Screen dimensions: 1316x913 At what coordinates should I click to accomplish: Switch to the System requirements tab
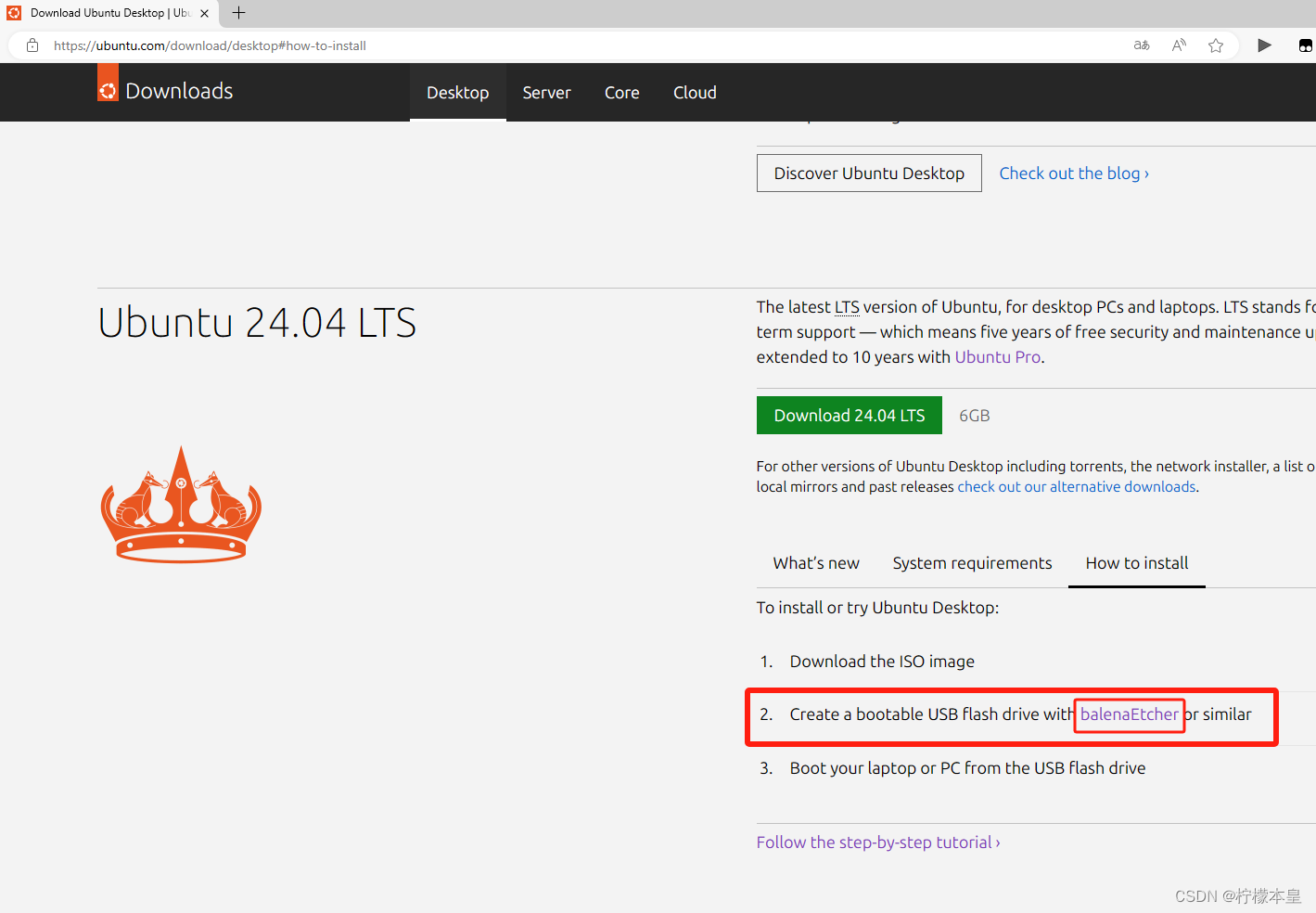972,563
